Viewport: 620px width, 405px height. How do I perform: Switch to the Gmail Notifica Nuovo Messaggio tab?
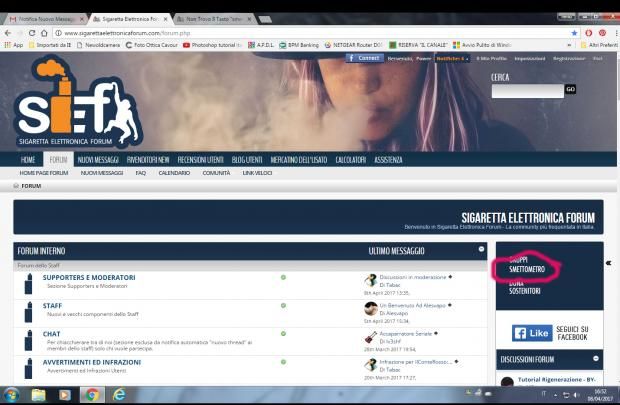pyautogui.click(x=47, y=19)
